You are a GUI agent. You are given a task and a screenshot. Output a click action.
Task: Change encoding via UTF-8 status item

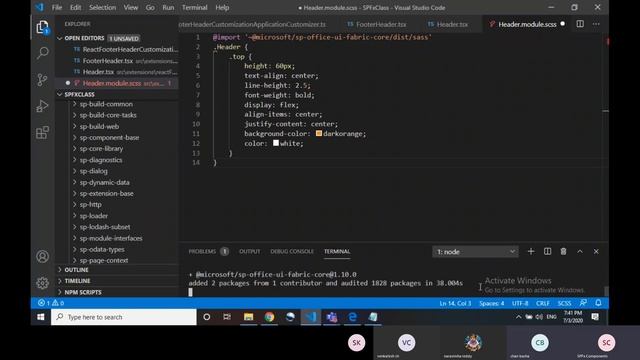[x=520, y=303]
